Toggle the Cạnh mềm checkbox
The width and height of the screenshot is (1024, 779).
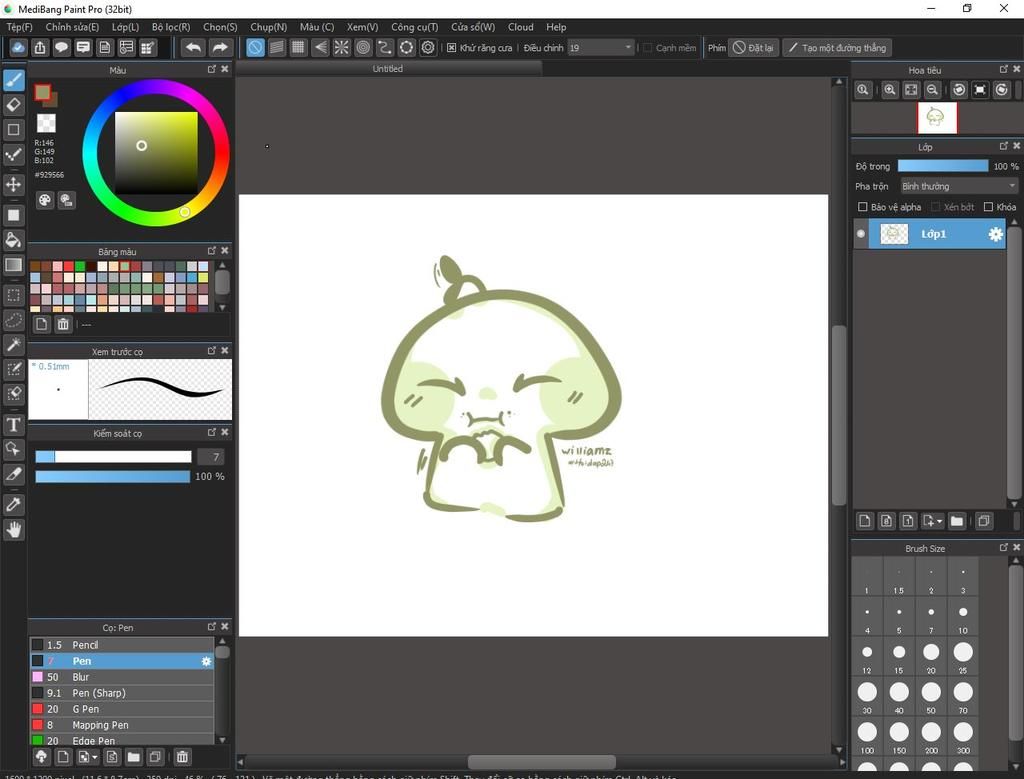point(648,48)
